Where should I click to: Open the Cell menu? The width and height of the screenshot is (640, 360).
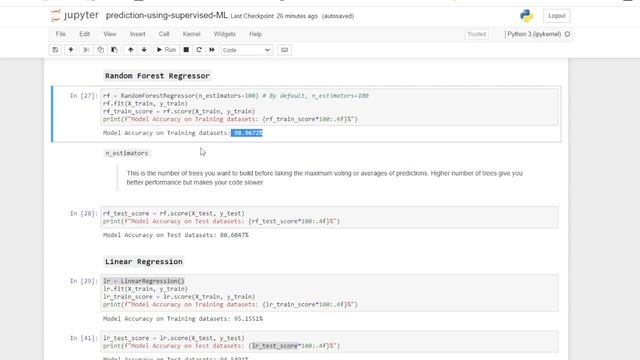[x=164, y=34]
